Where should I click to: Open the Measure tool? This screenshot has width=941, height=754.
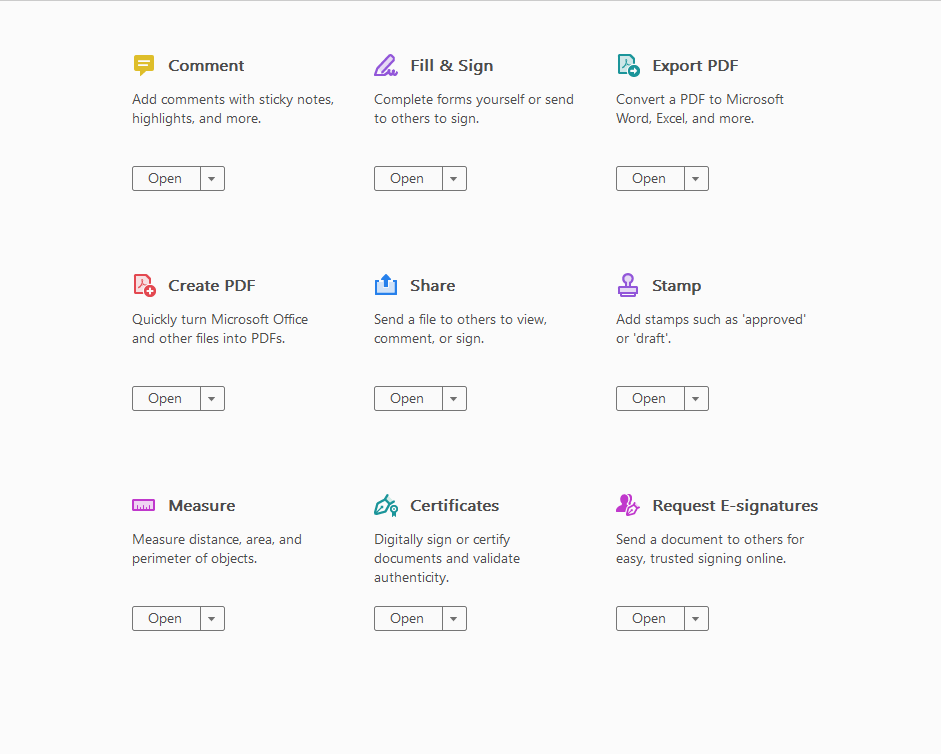[x=165, y=618]
